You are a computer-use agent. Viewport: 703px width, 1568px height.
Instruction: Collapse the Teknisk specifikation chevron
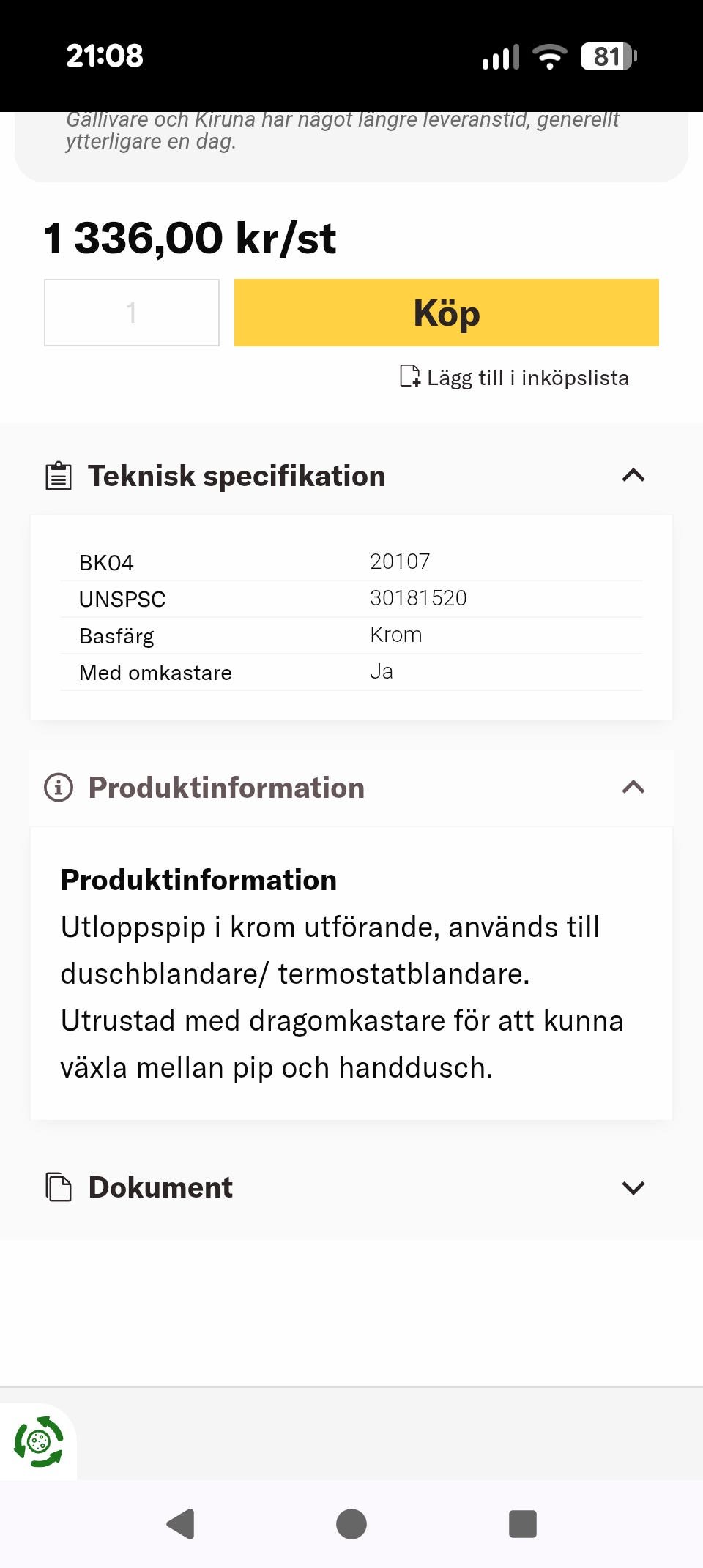click(633, 476)
